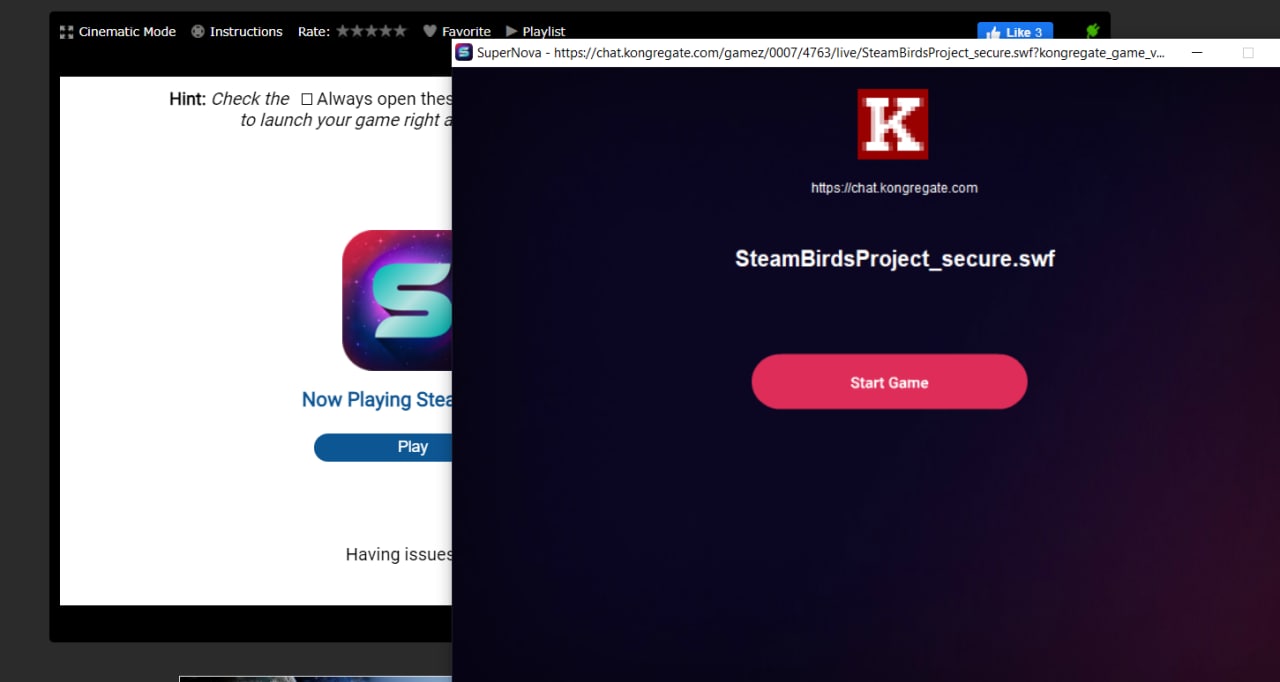The width and height of the screenshot is (1280, 682).
Task: Click the Start Game button
Action: point(889,382)
